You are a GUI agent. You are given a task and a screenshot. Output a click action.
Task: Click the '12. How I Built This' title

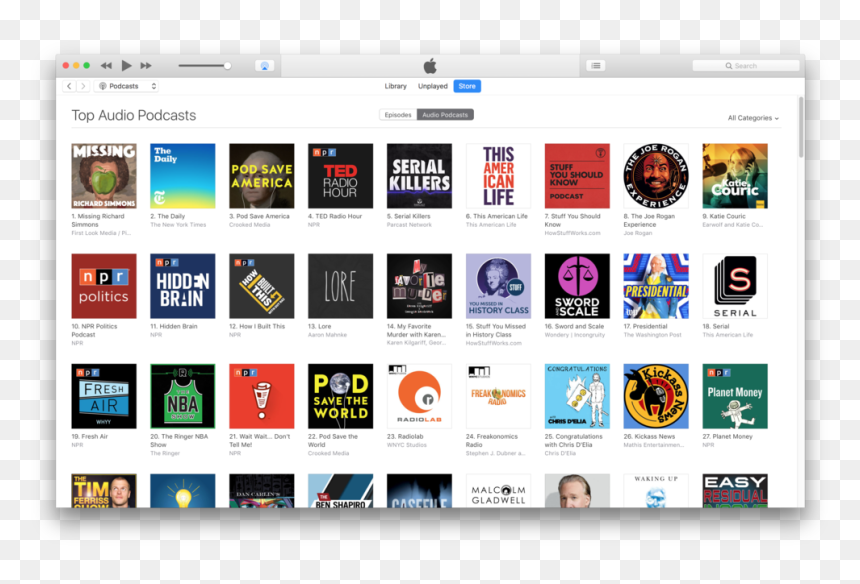pos(257,326)
